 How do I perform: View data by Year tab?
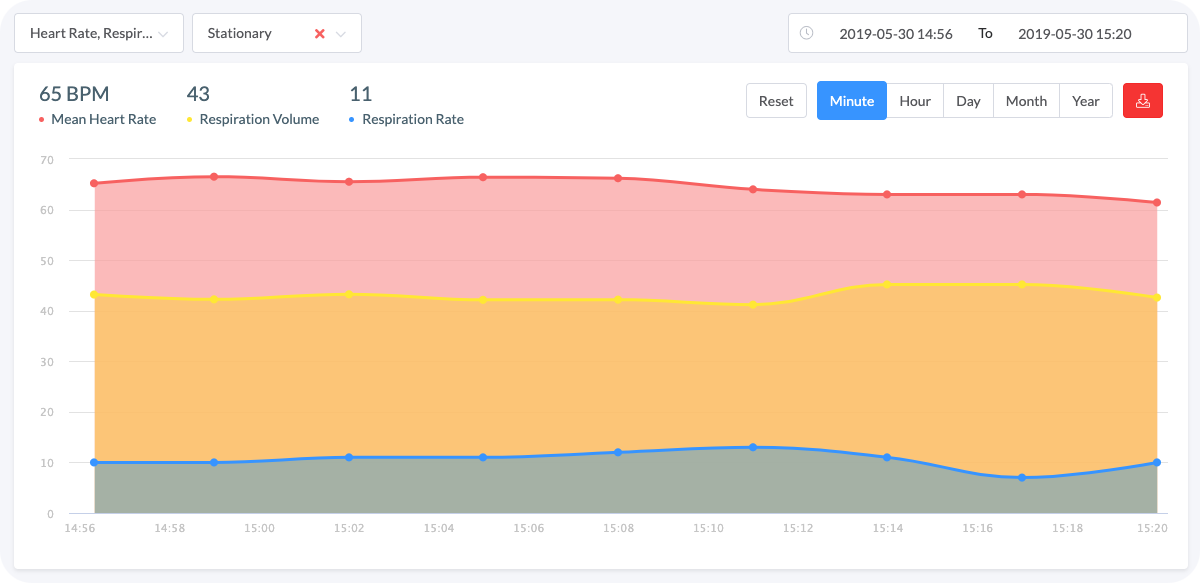1086,100
